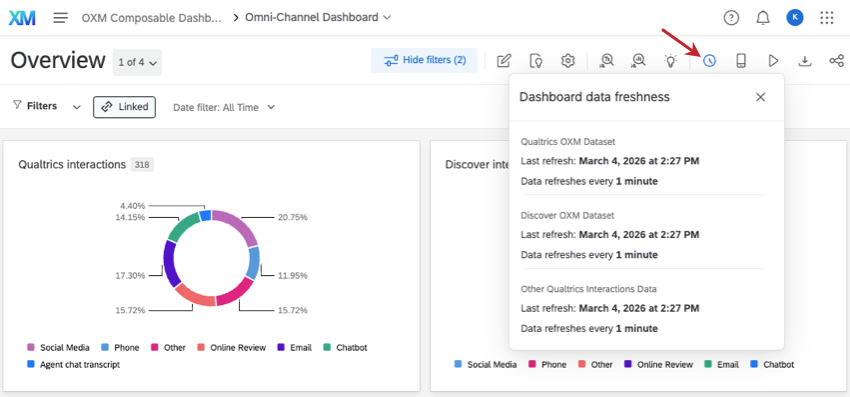Click the XM logo
Screen dimensions: 850x397
(x=22, y=18)
